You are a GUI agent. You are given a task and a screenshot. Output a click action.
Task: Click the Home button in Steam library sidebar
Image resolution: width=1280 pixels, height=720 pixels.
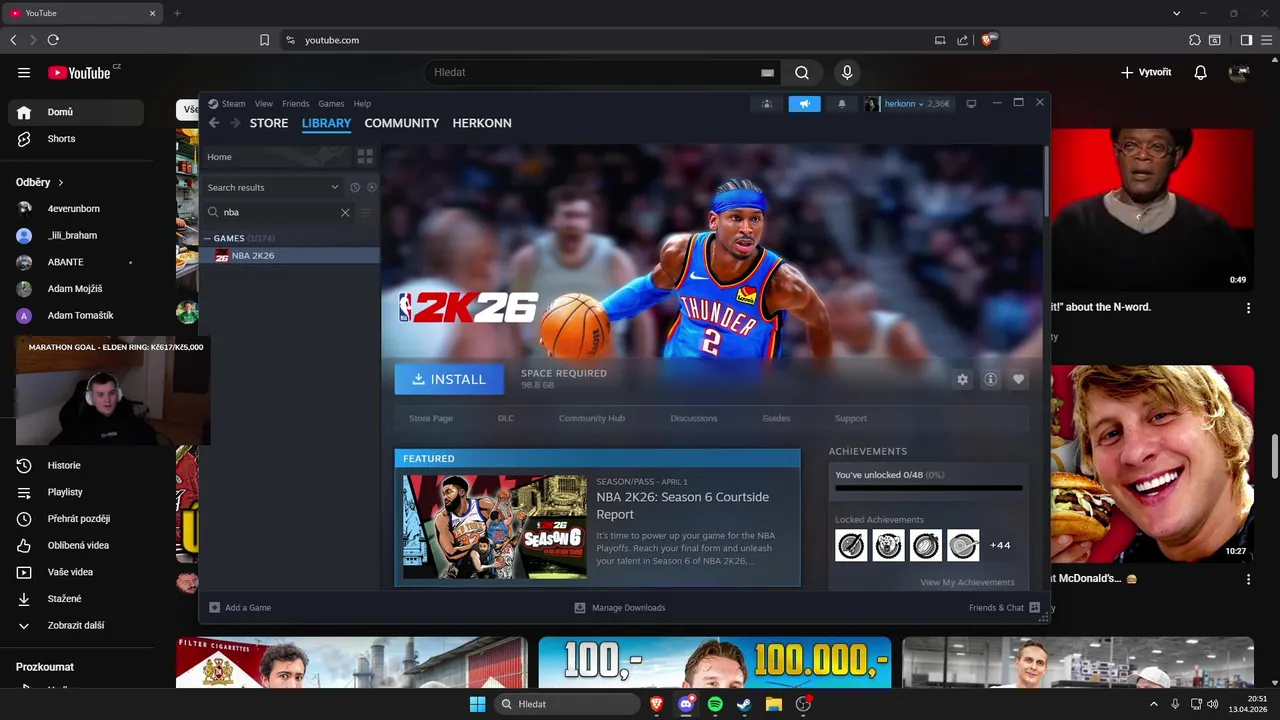coord(278,157)
